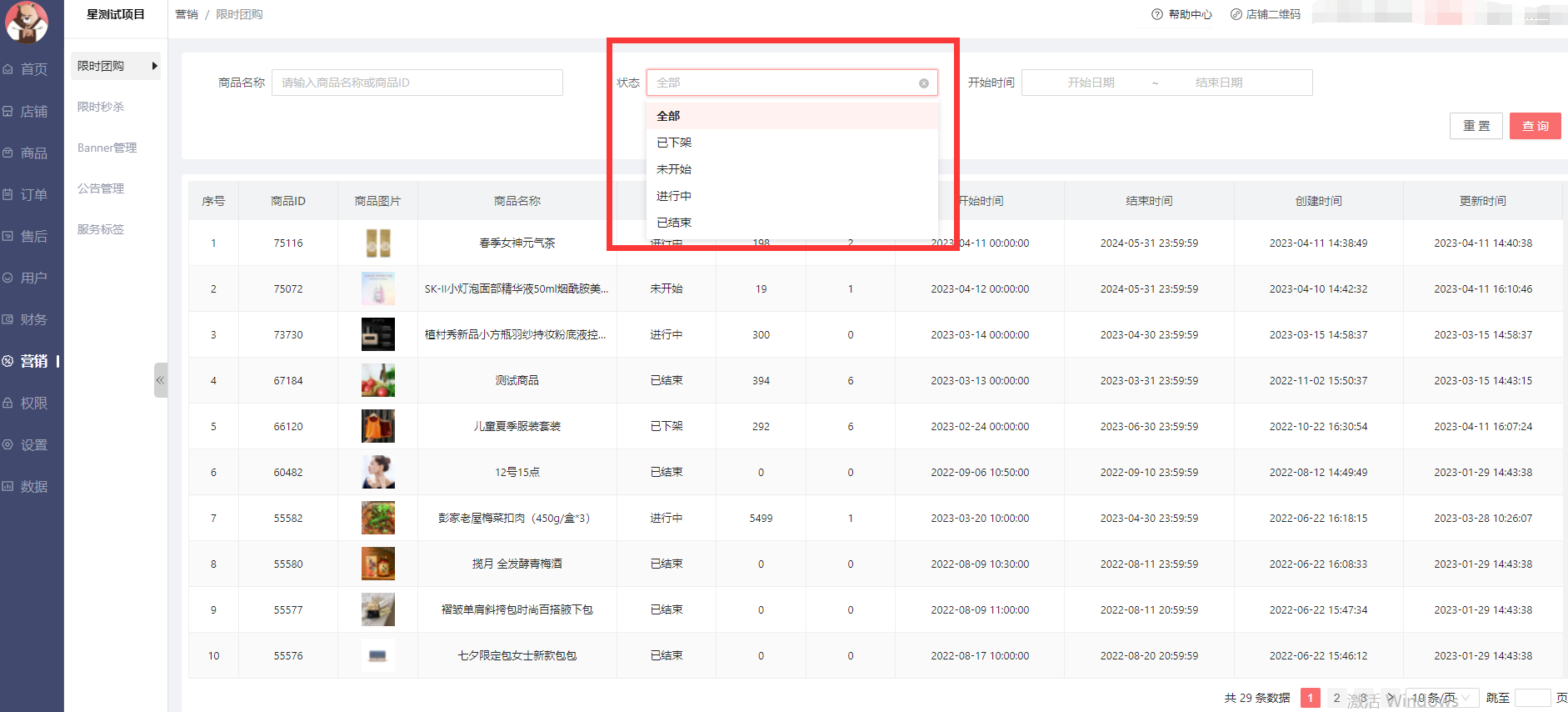Open the store QR code (店铺二维码) icon
Screen dimensions: 1568x712
click(1236, 14)
